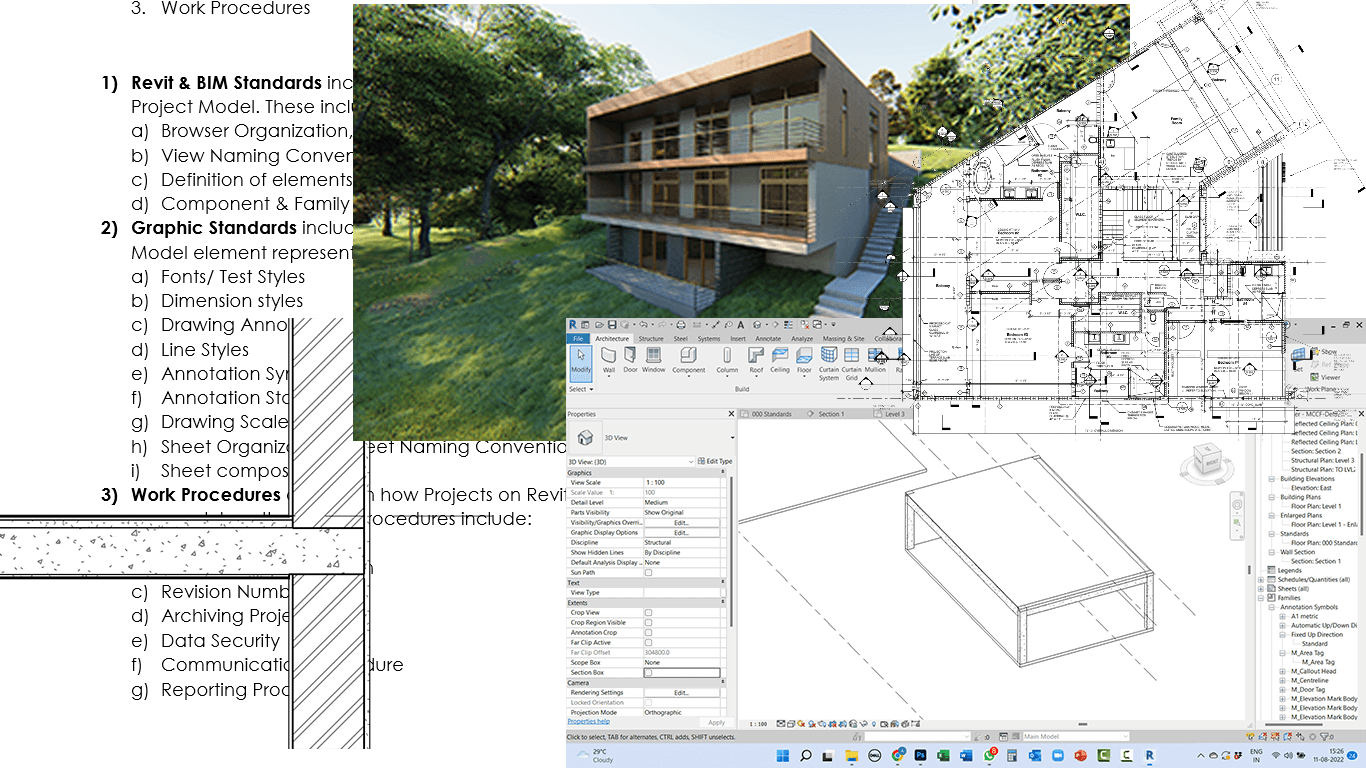
Task: Enable the Far Clip Active checkbox
Action: click(x=648, y=643)
